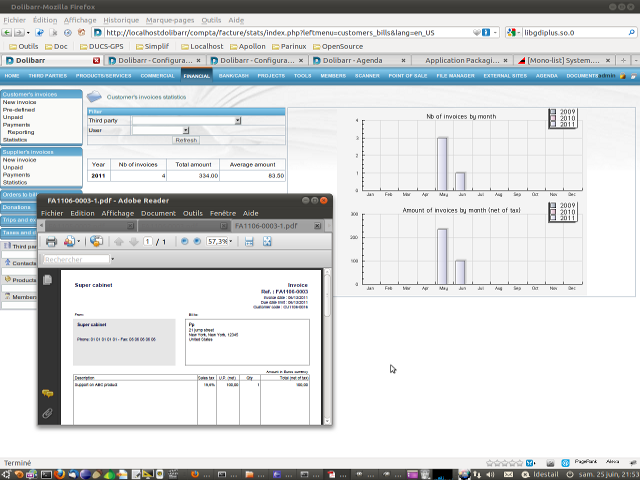Open the zoom percentage dropdown in Adobe Reader
This screenshot has width=640, height=480.
[x=231, y=242]
